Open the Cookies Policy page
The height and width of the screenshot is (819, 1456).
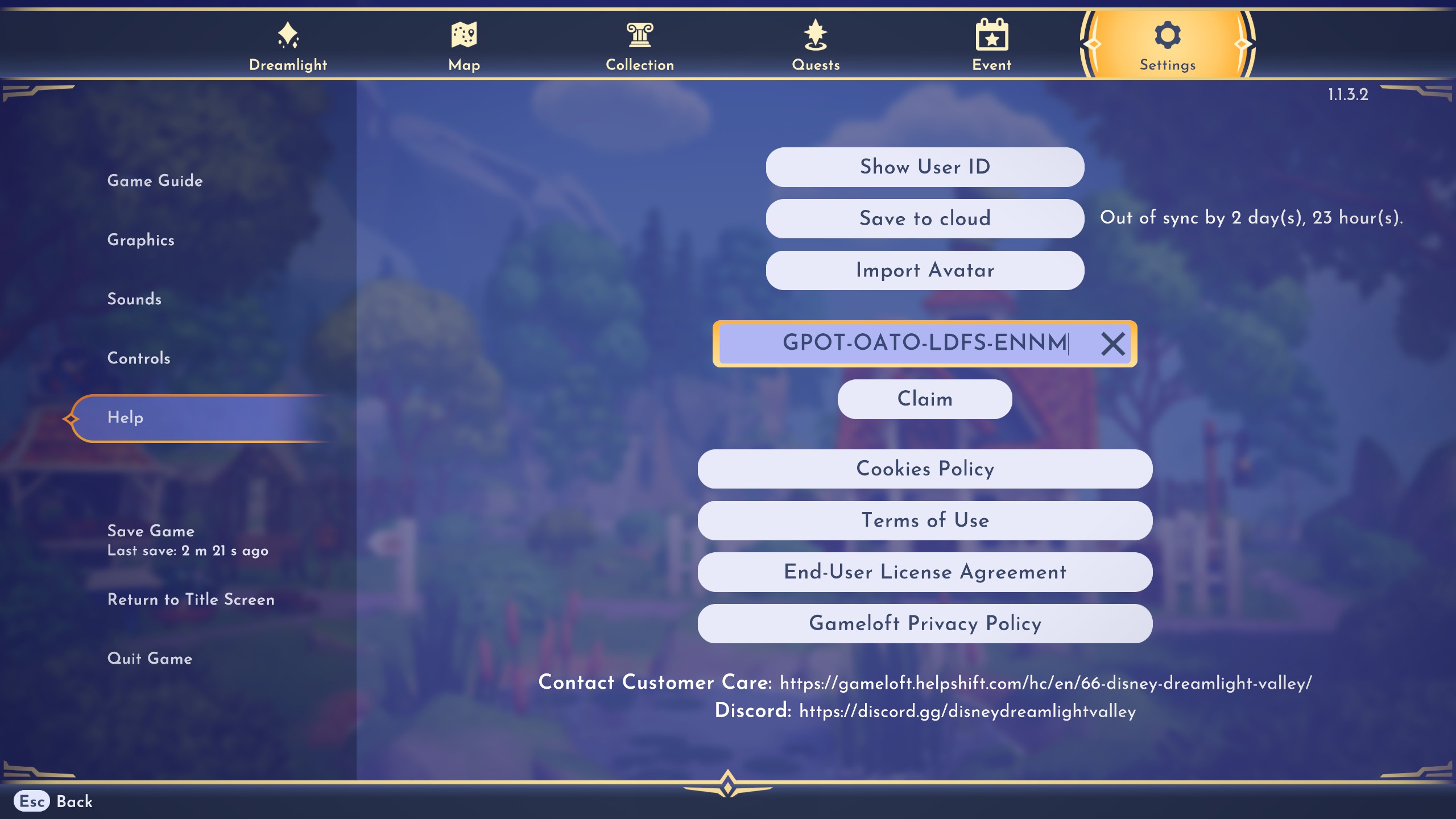(x=924, y=468)
